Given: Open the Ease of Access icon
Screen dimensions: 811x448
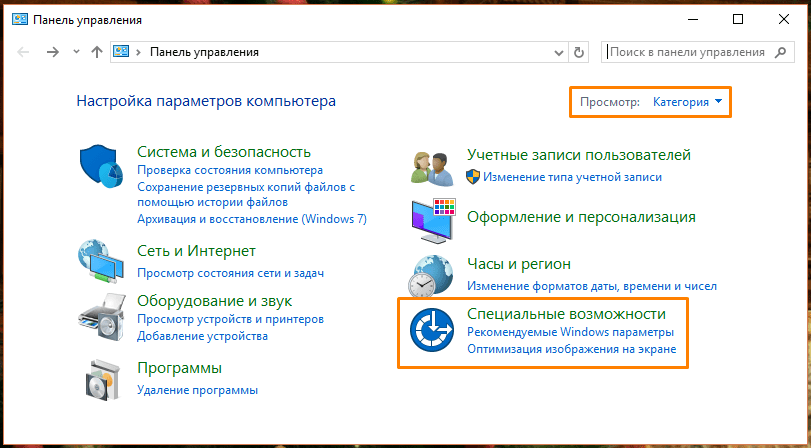Looking at the screenshot, I should pyautogui.click(x=431, y=330).
